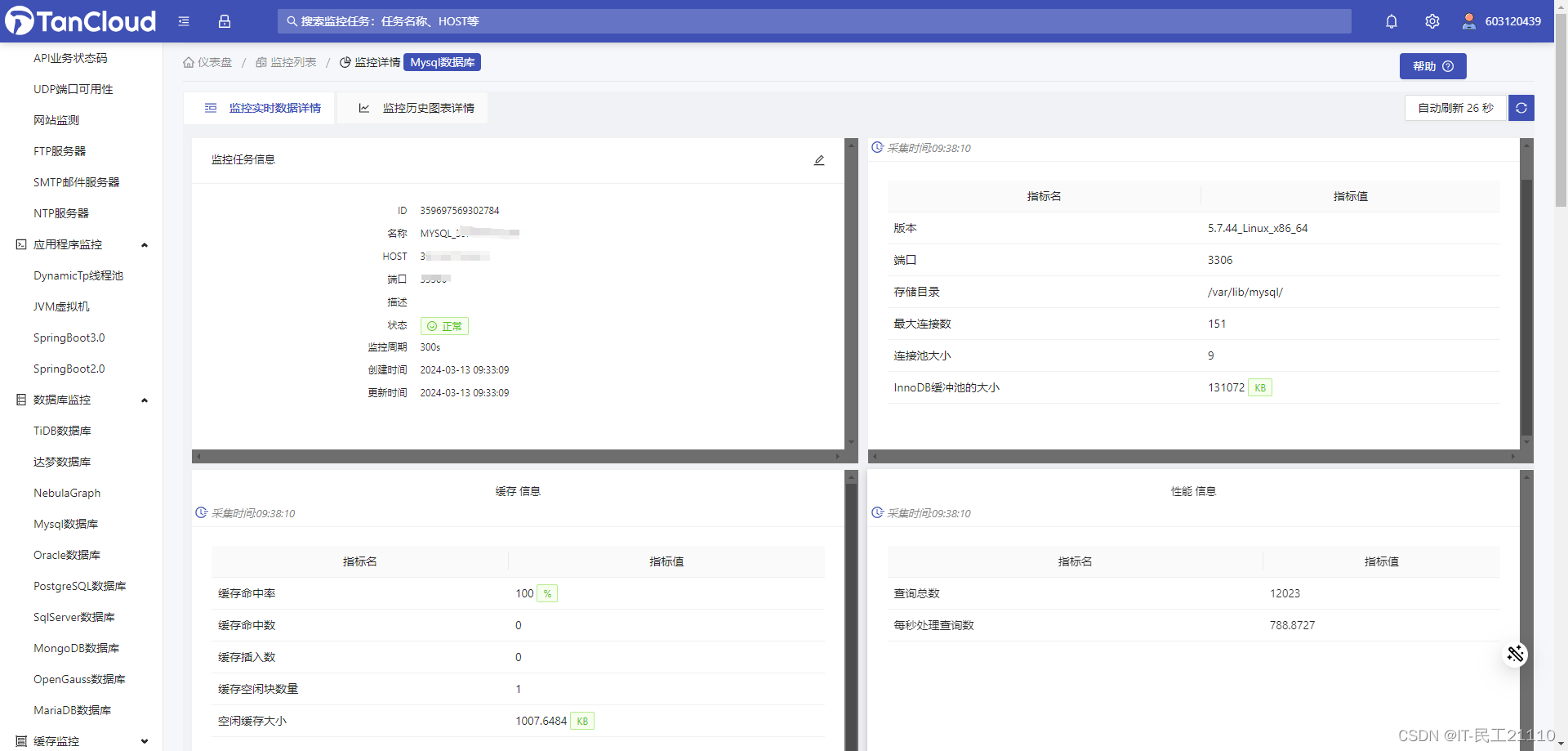Open Oracle数据库 menu item
This screenshot has width=1568, height=751.
(67, 555)
